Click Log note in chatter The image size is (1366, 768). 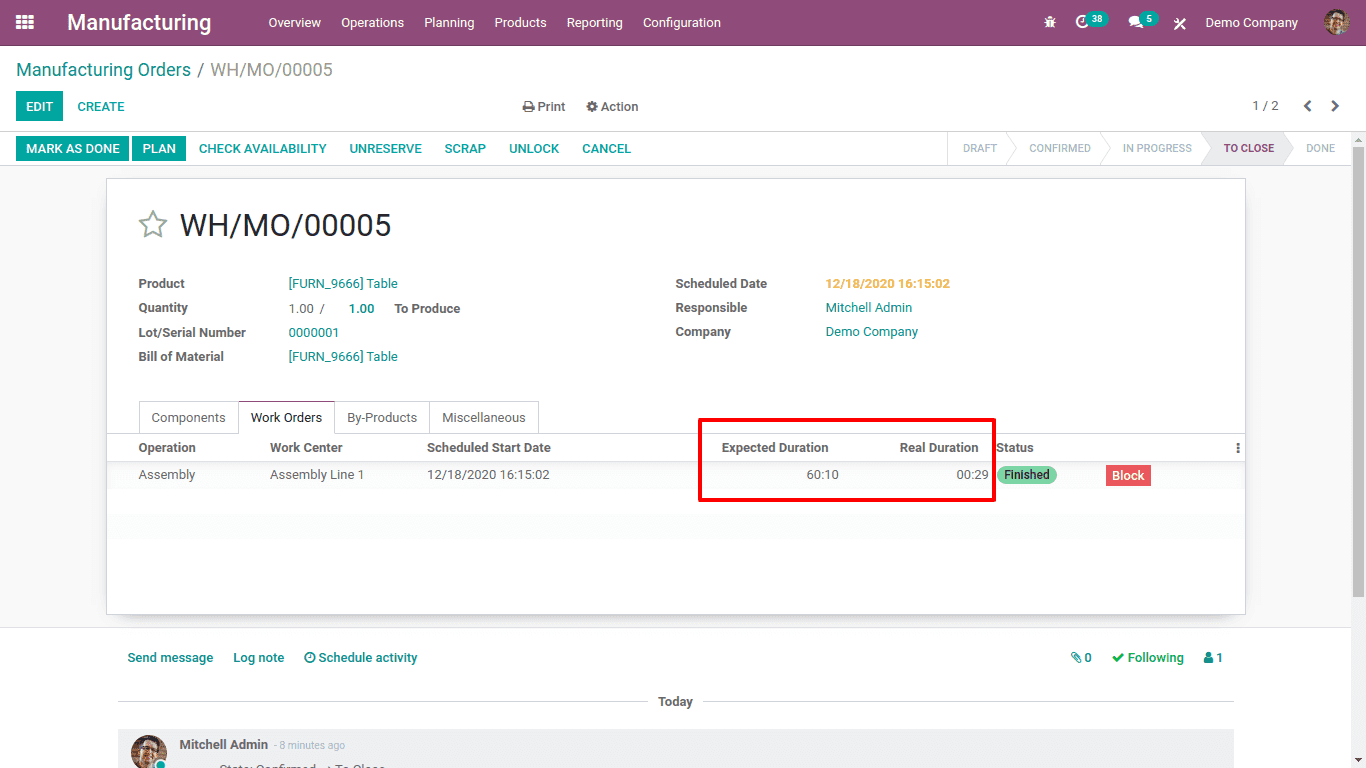[x=259, y=658]
